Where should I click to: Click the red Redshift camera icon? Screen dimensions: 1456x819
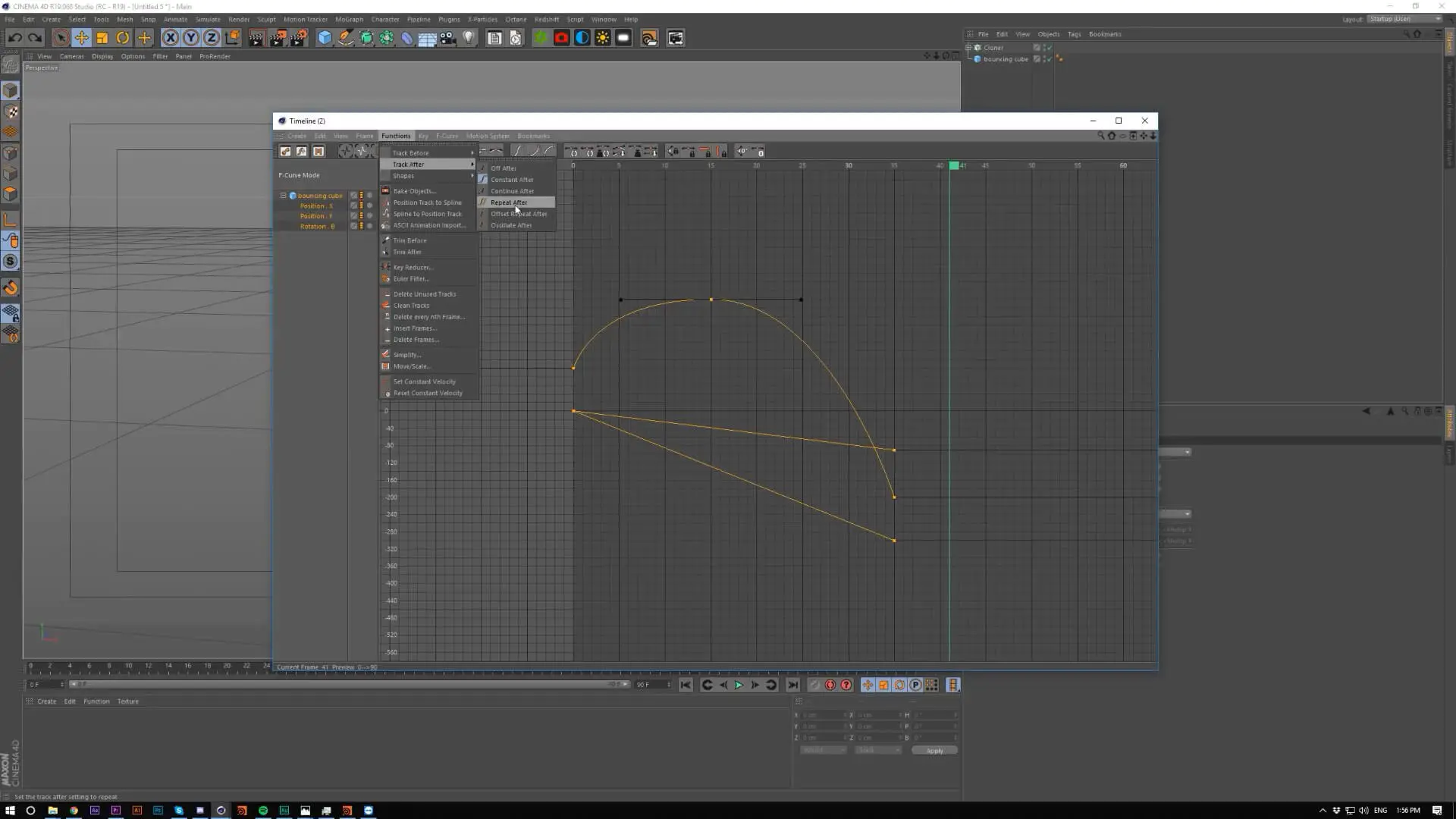[561, 38]
